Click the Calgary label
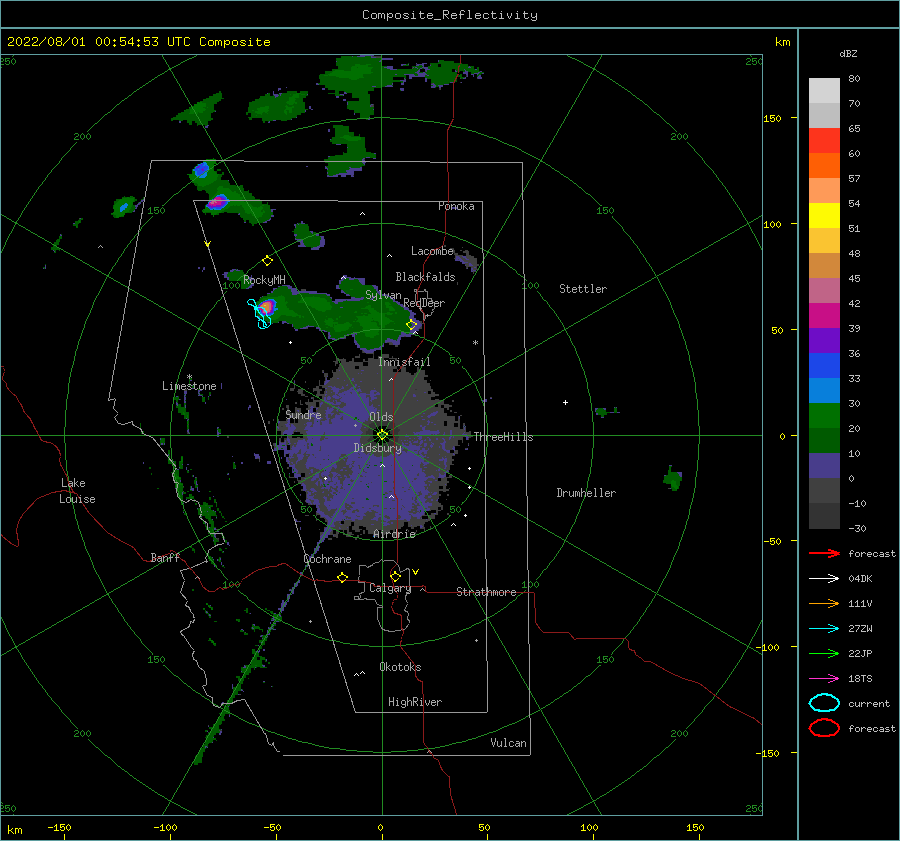The height and width of the screenshot is (841, 900). click(x=390, y=588)
